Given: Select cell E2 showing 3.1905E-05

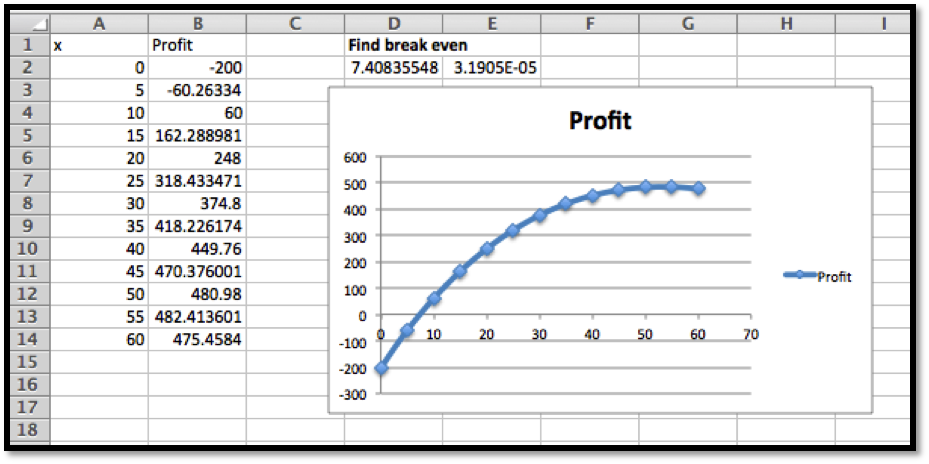Looking at the screenshot, I should coord(491,68).
